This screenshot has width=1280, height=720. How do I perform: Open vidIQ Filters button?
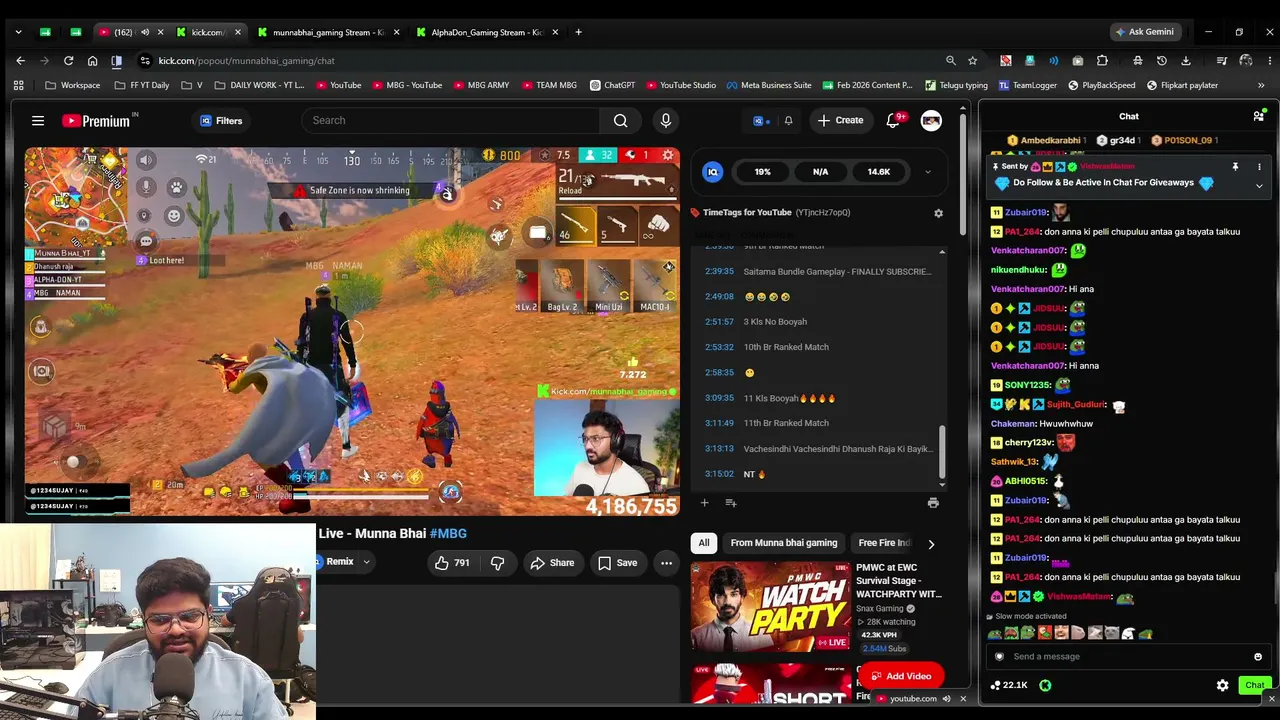click(221, 121)
